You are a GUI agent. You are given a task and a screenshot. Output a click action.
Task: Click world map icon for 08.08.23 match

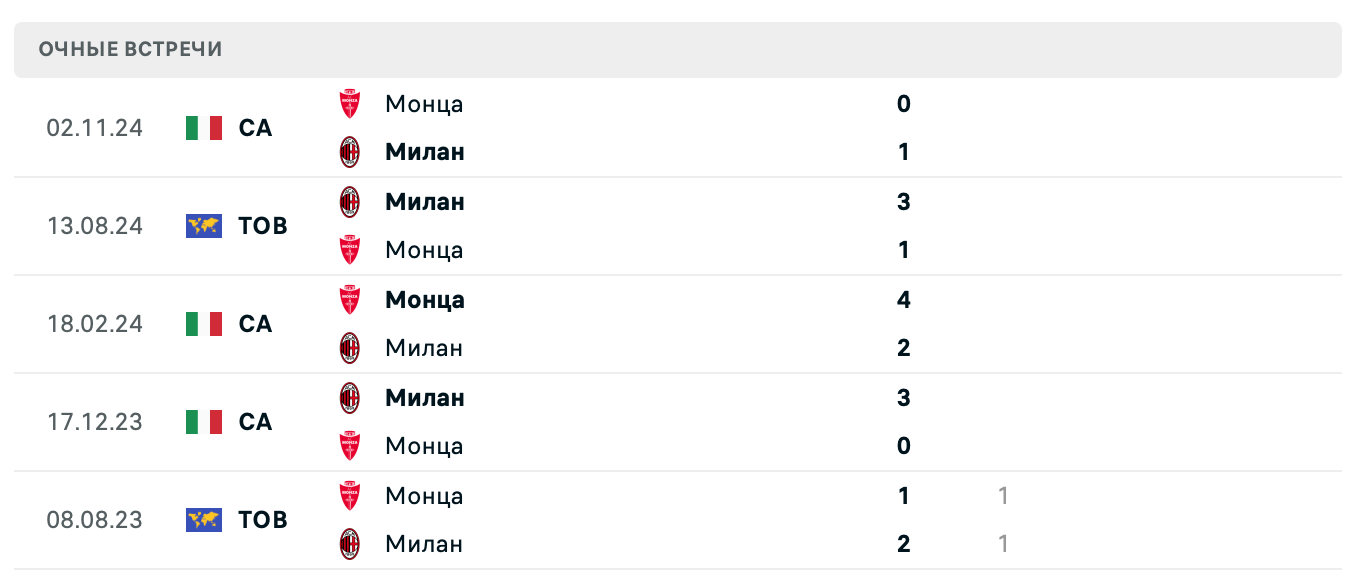[204, 520]
